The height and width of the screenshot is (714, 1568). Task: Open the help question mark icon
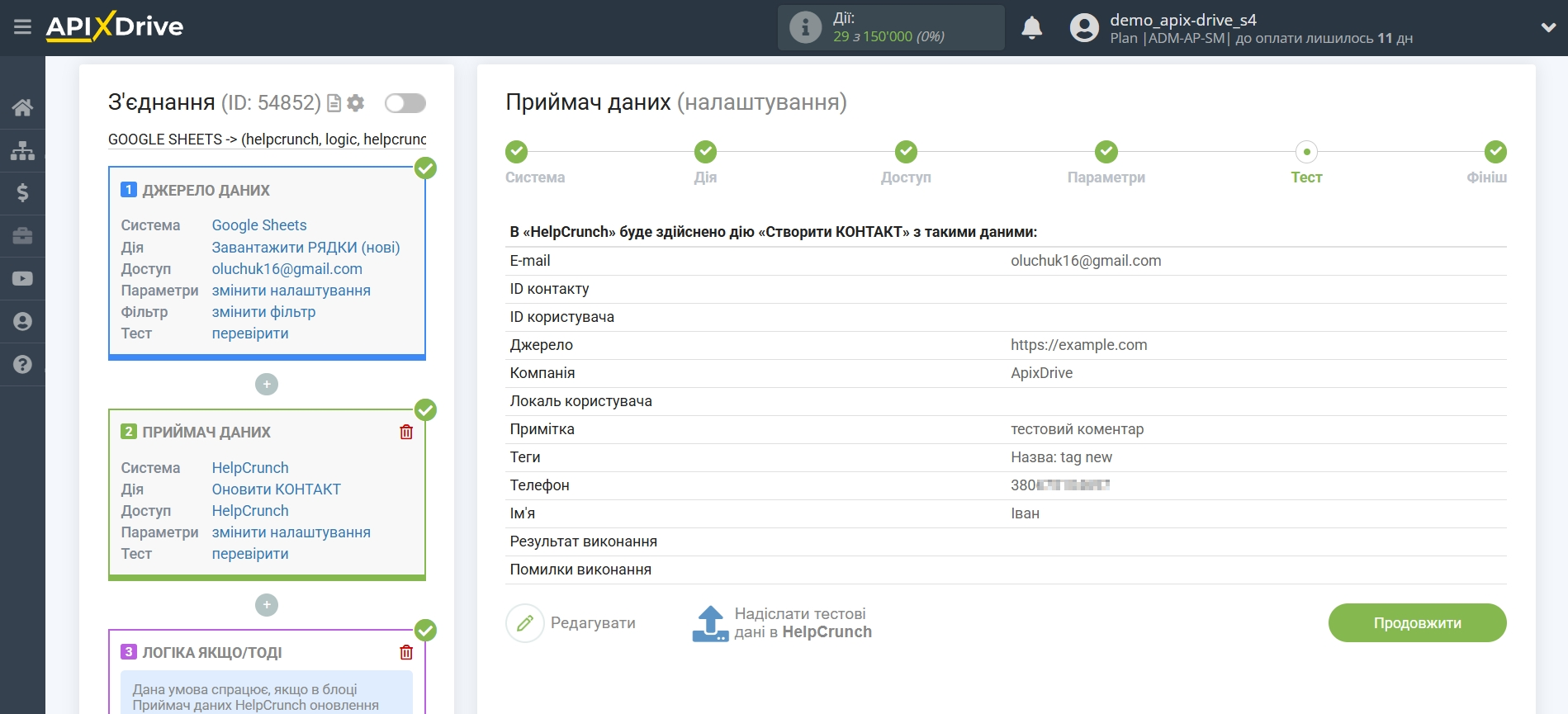click(22, 364)
